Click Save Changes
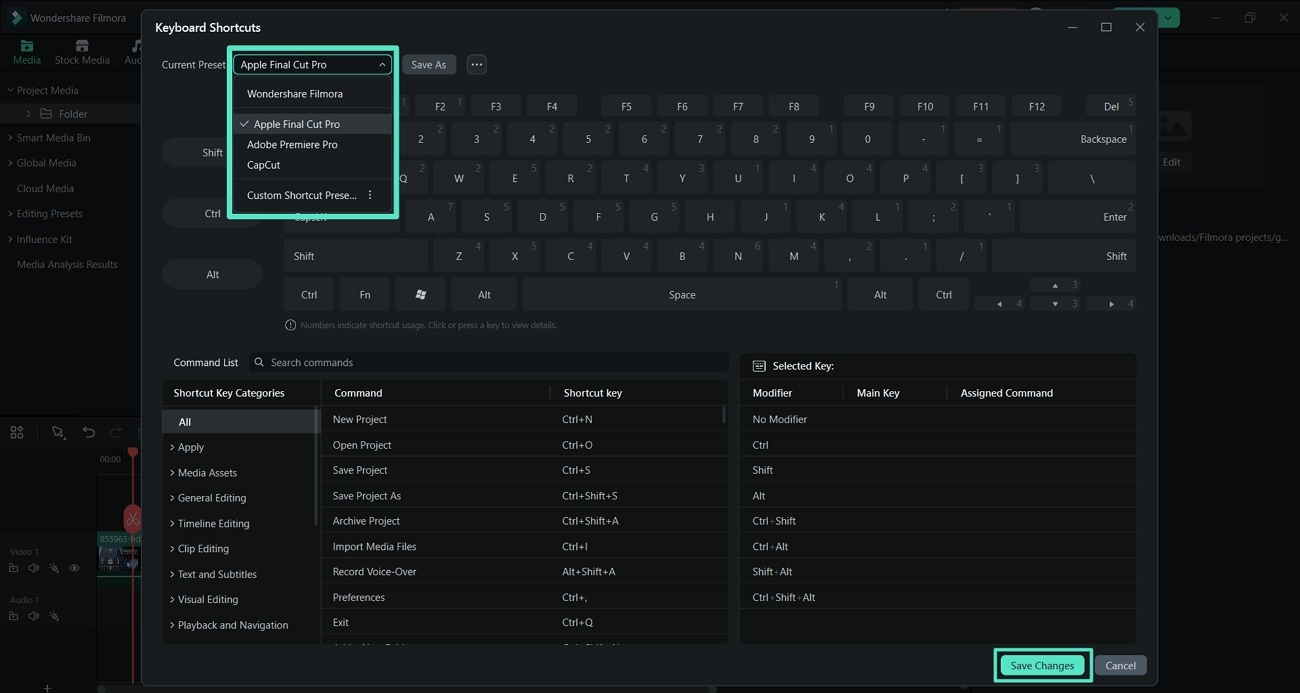1300x693 pixels. coord(1042,665)
